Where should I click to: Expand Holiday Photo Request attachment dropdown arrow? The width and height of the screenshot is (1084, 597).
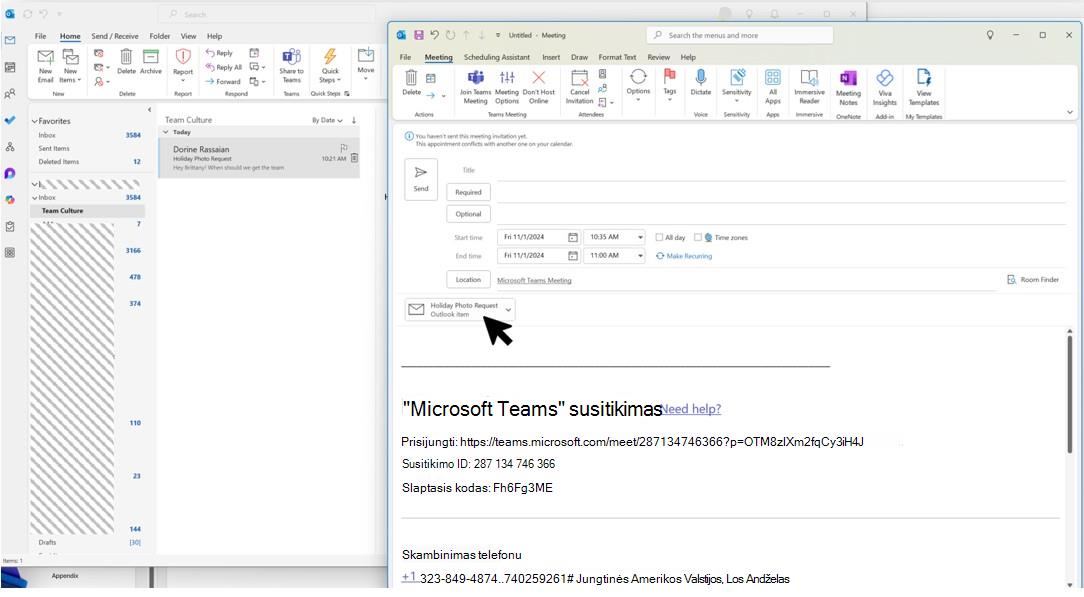pos(508,310)
